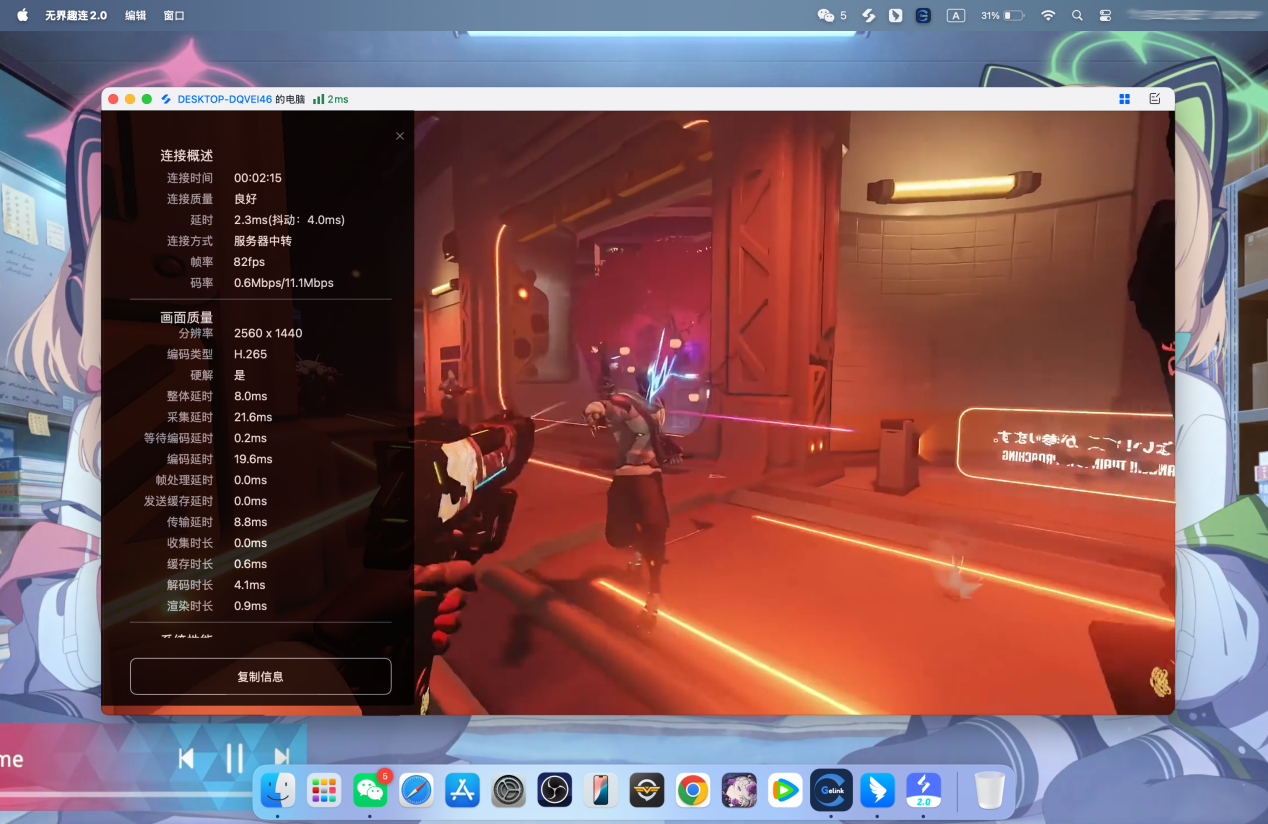This screenshot has height=824, width=1268.
Task: Click the 2560 x 1440 resolution value
Action: tap(268, 333)
